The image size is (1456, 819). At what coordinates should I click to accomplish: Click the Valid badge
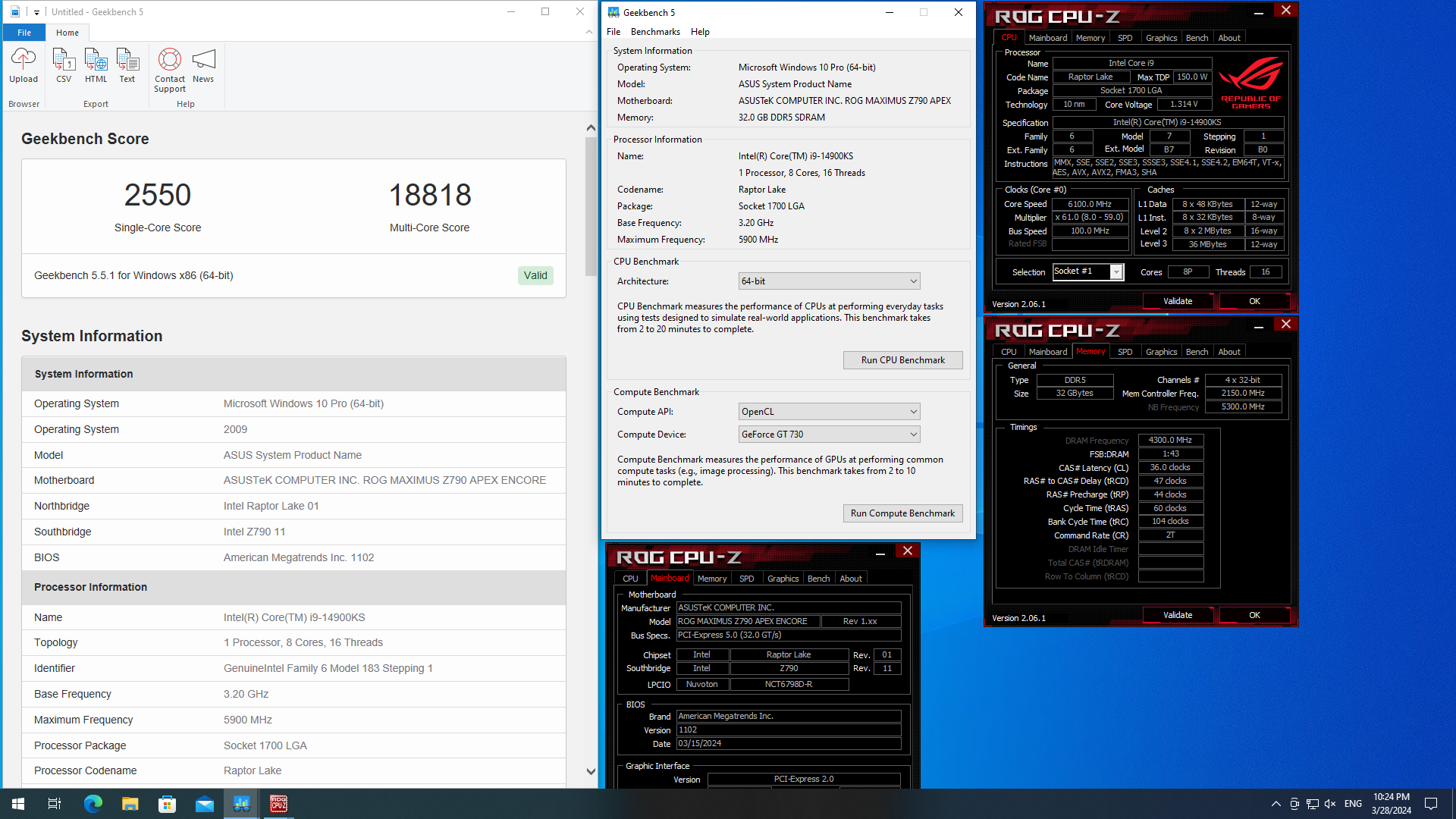pyautogui.click(x=535, y=275)
